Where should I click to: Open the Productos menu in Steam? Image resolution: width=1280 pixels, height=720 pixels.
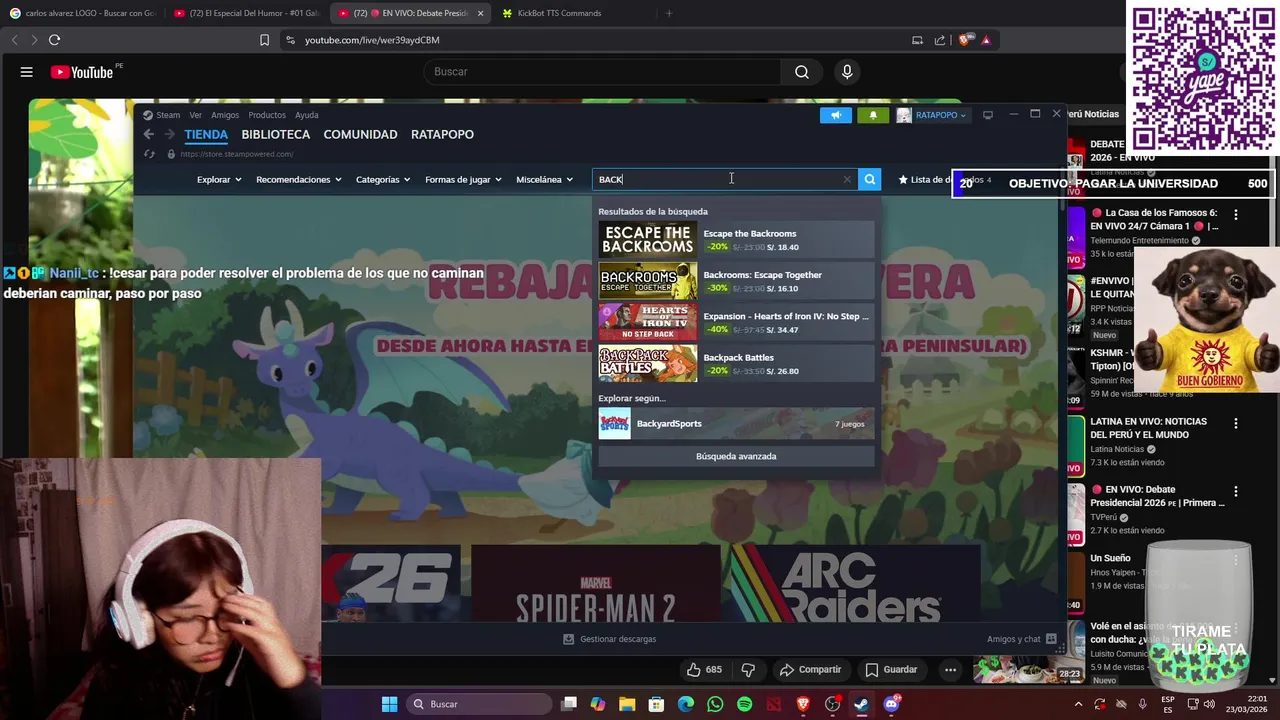click(x=267, y=115)
